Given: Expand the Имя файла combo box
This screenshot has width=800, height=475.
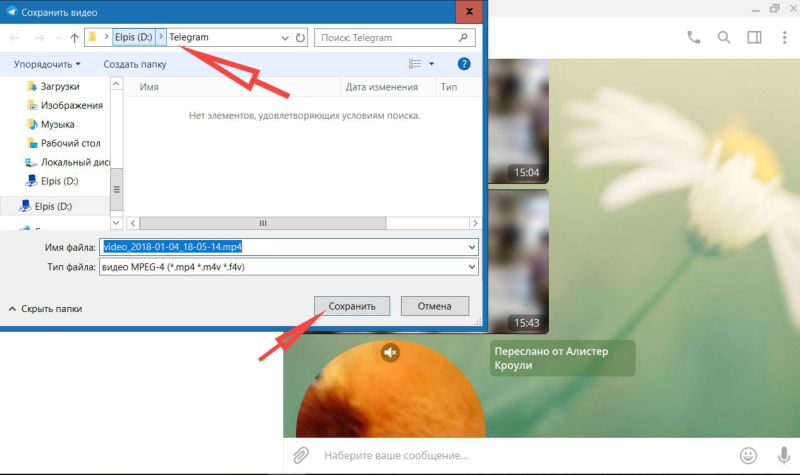Looking at the screenshot, I should pos(472,247).
